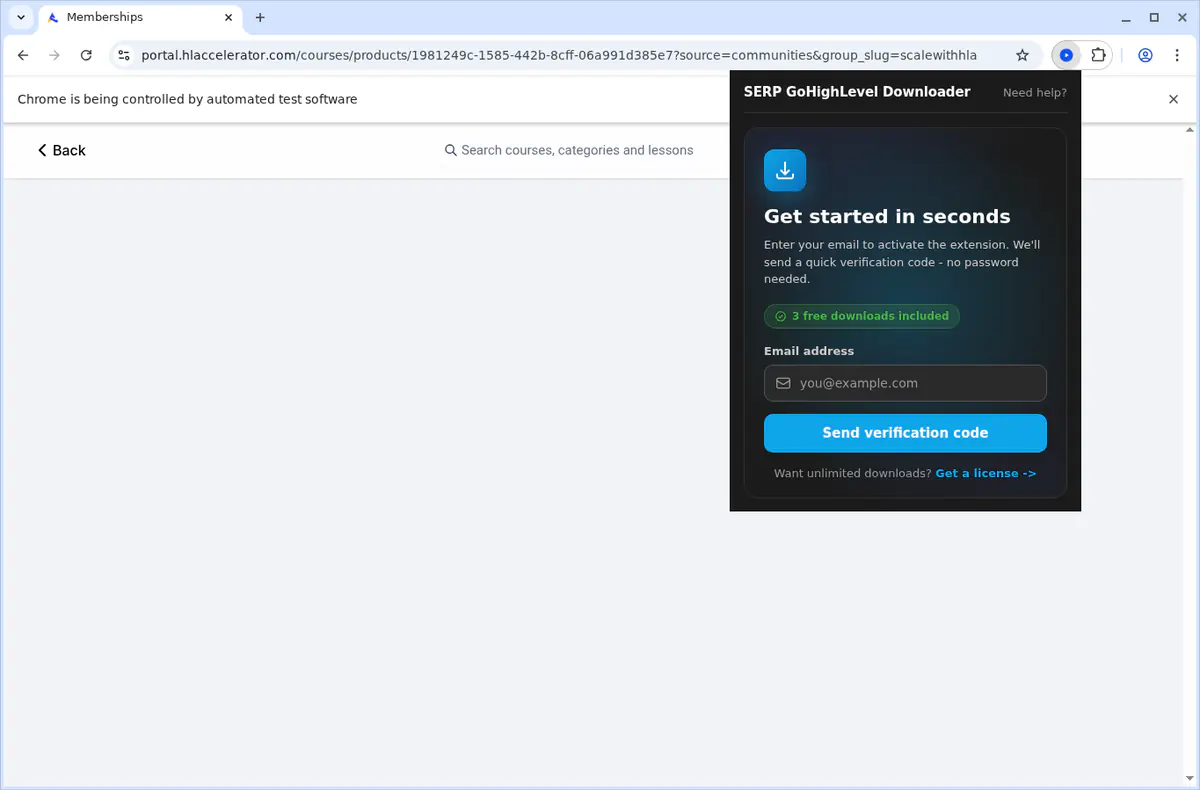Open site information icon in address bar
This screenshot has height=790, width=1200.
[x=123, y=56]
